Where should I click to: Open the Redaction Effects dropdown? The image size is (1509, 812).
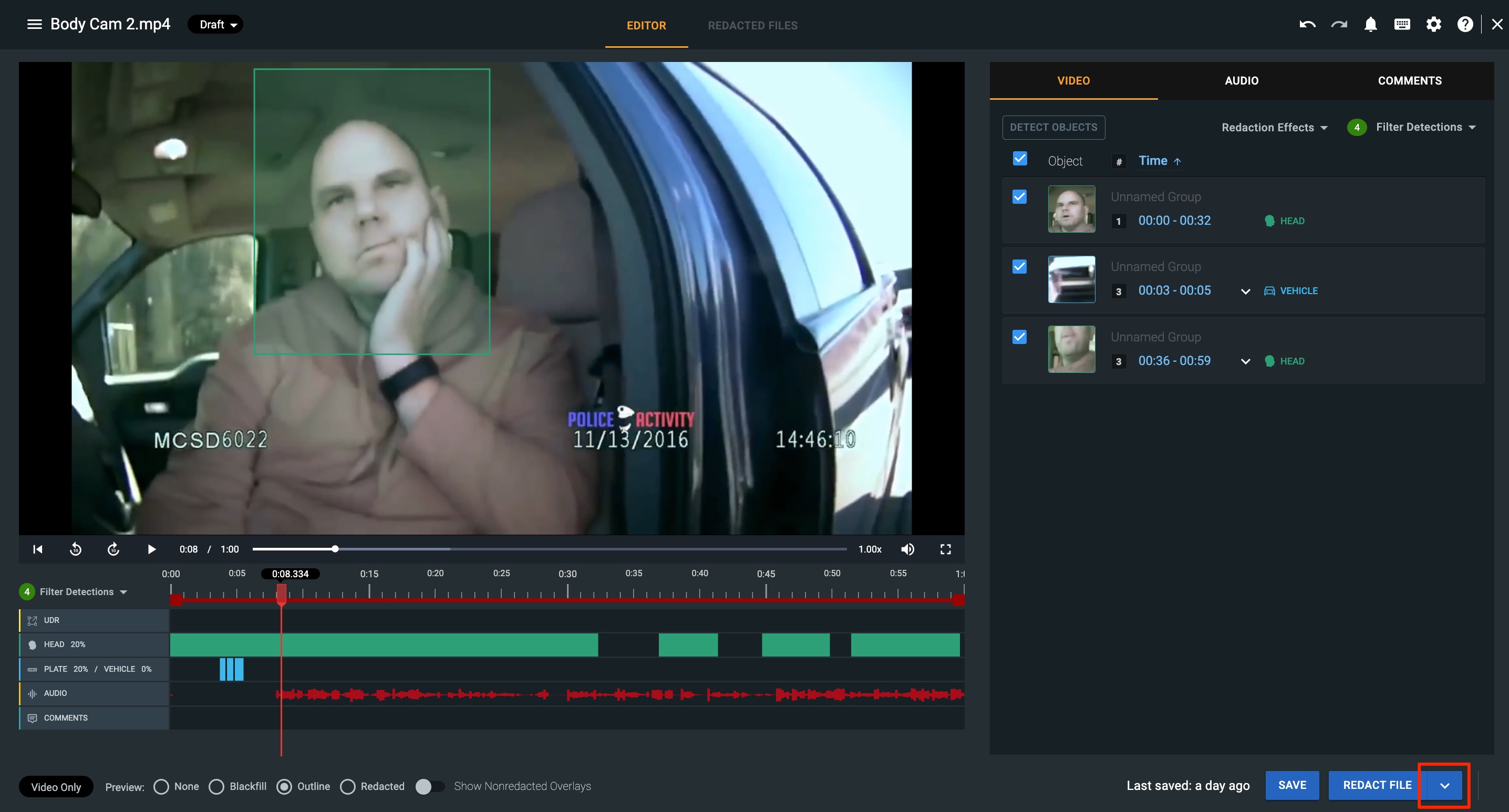(1274, 128)
